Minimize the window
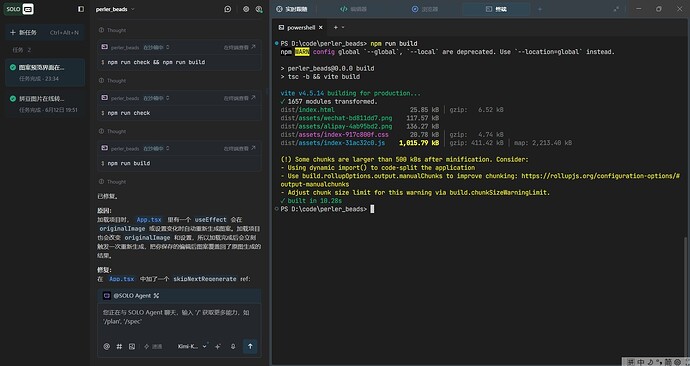Viewport: 690px width, 366px height. tap(639, 9)
